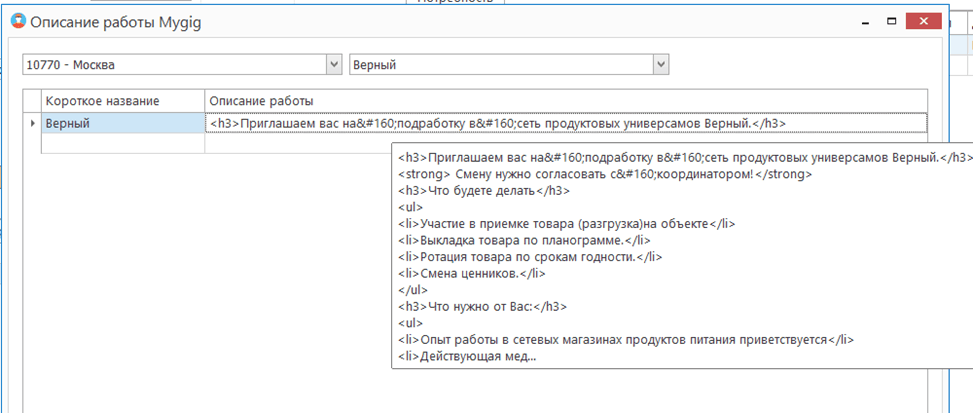Click the 'Верный' combo box text field
The height and width of the screenshot is (413, 973).
pyautogui.click(x=503, y=64)
